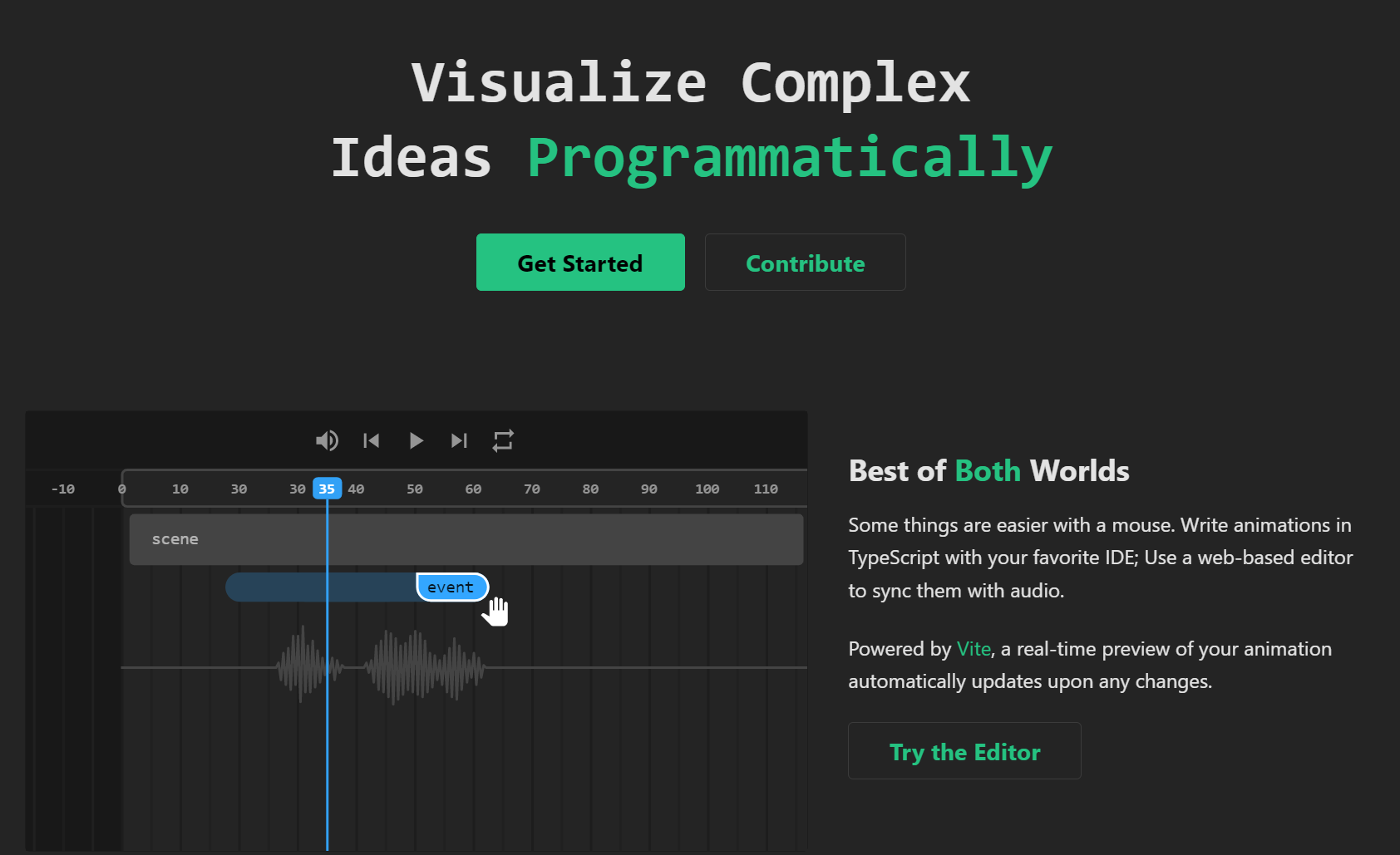Click timeline ruler mark 100
The image size is (1400, 855).
(707, 489)
